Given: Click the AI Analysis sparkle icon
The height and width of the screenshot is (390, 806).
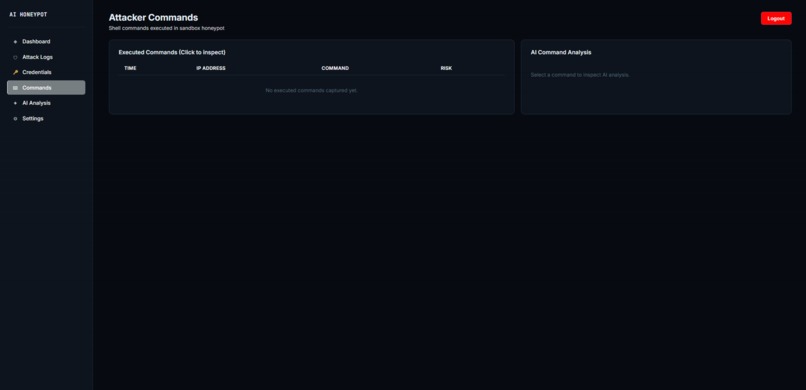Looking at the screenshot, I should pyautogui.click(x=15, y=103).
